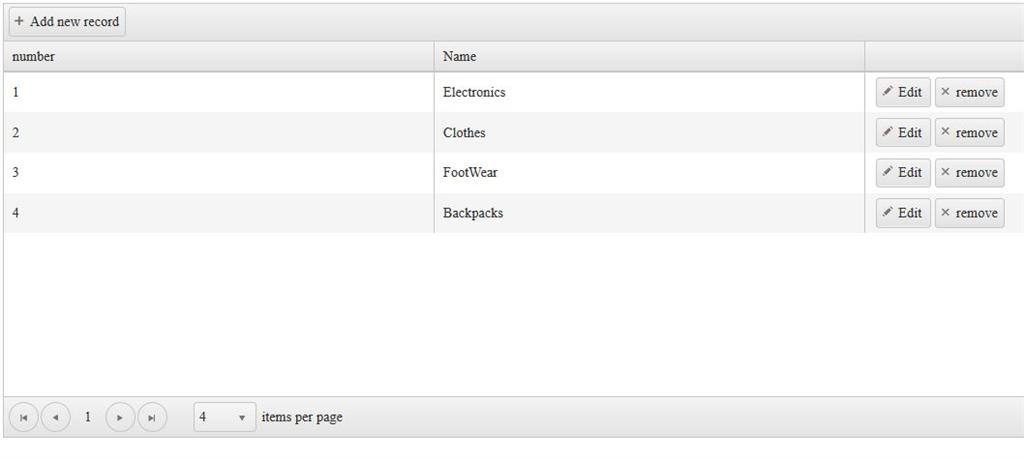Remove the FootWear record

pyautogui.click(x=969, y=172)
